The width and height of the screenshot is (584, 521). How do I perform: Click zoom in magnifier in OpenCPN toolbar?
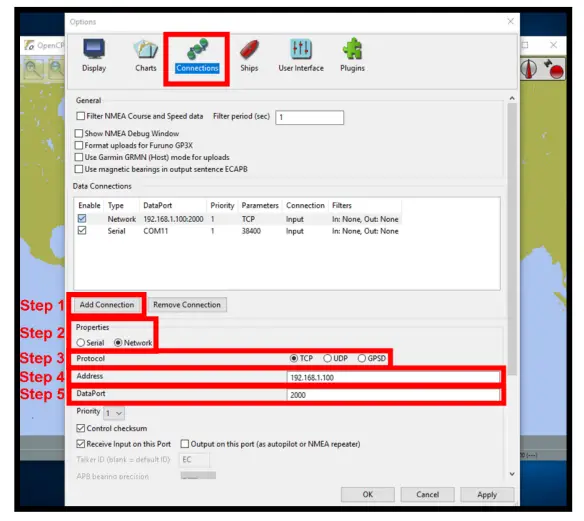click(x=33, y=69)
